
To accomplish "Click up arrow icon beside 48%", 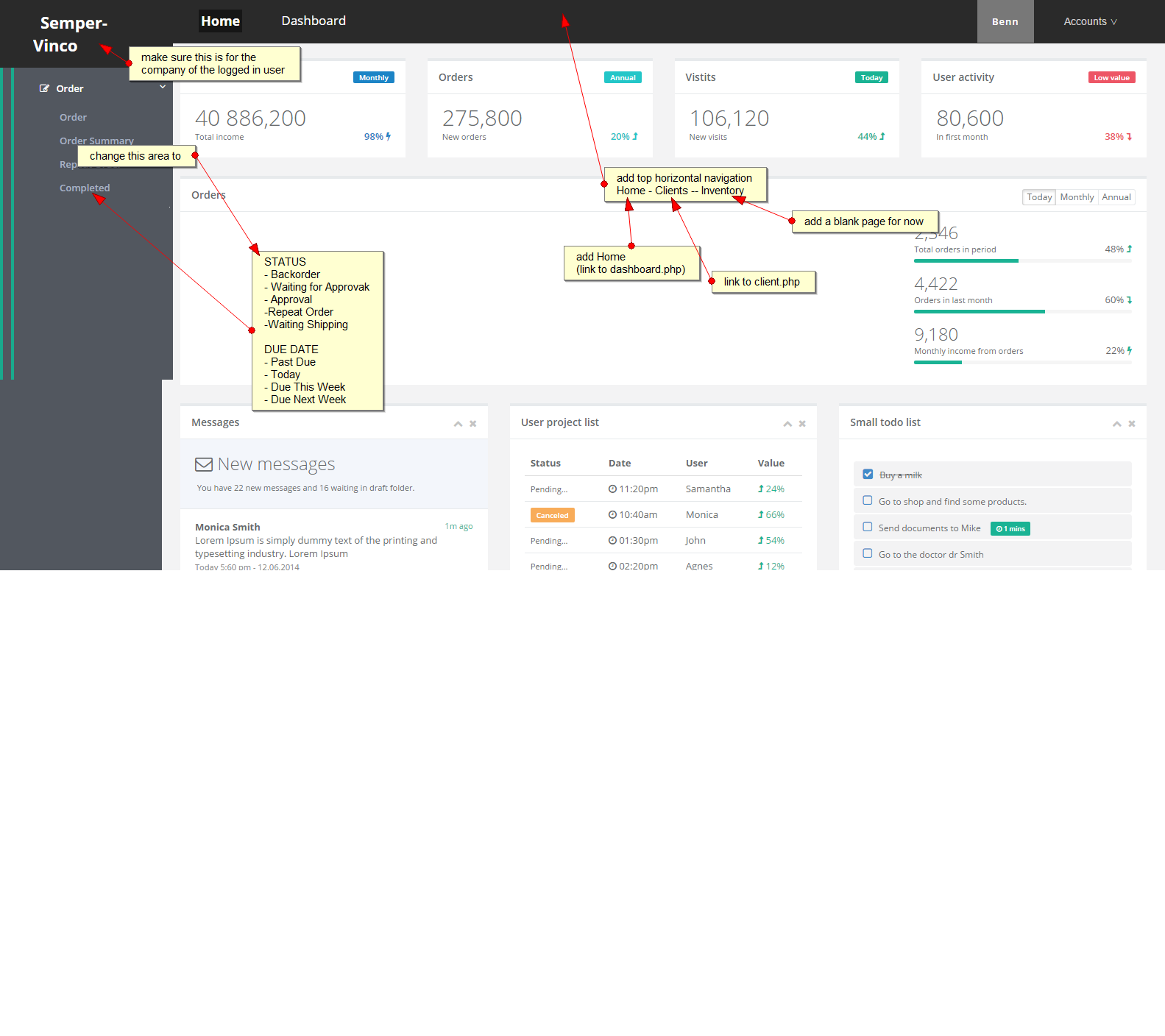I will click(x=1129, y=249).
